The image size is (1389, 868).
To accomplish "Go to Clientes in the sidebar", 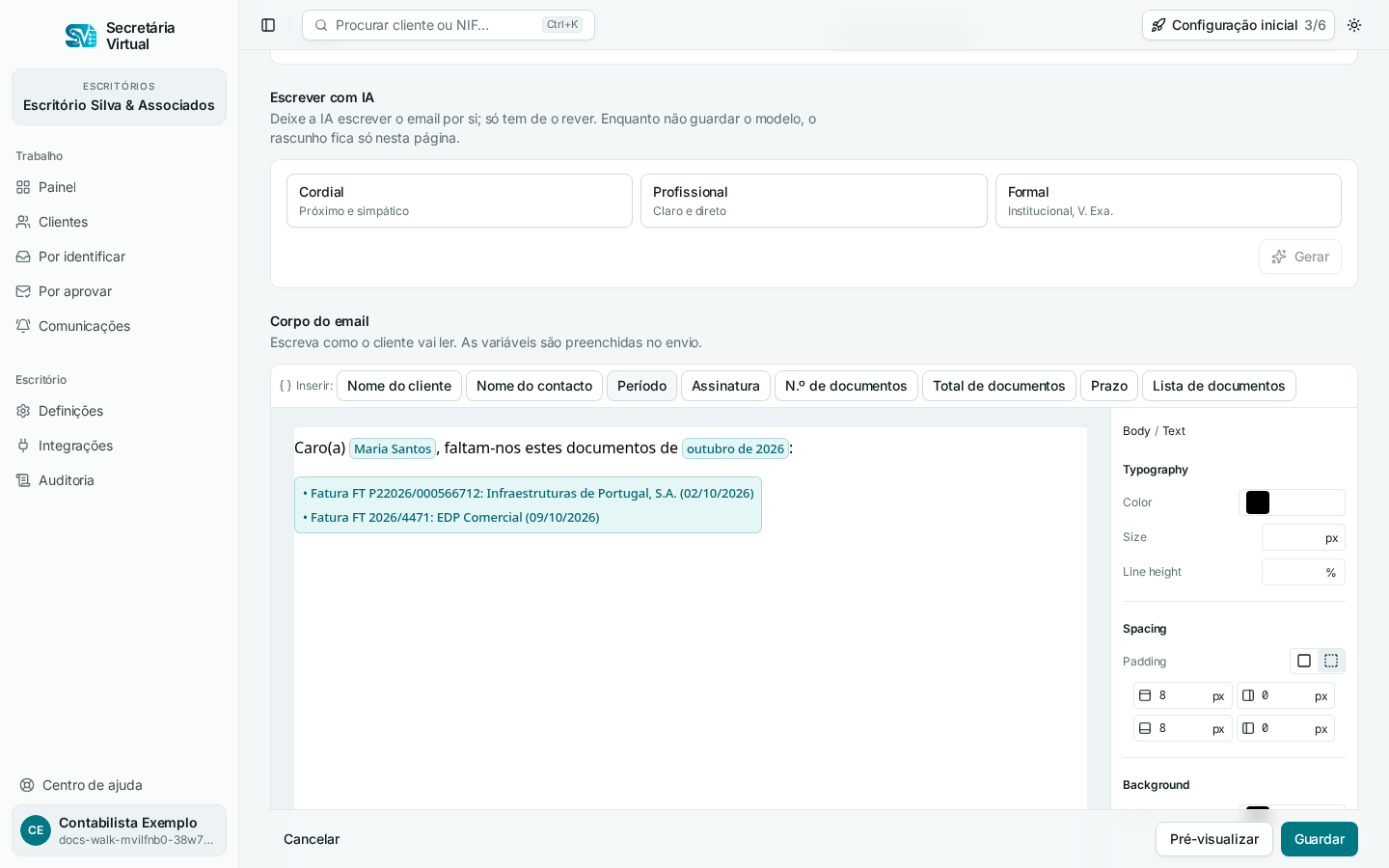I will coord(120,222).
